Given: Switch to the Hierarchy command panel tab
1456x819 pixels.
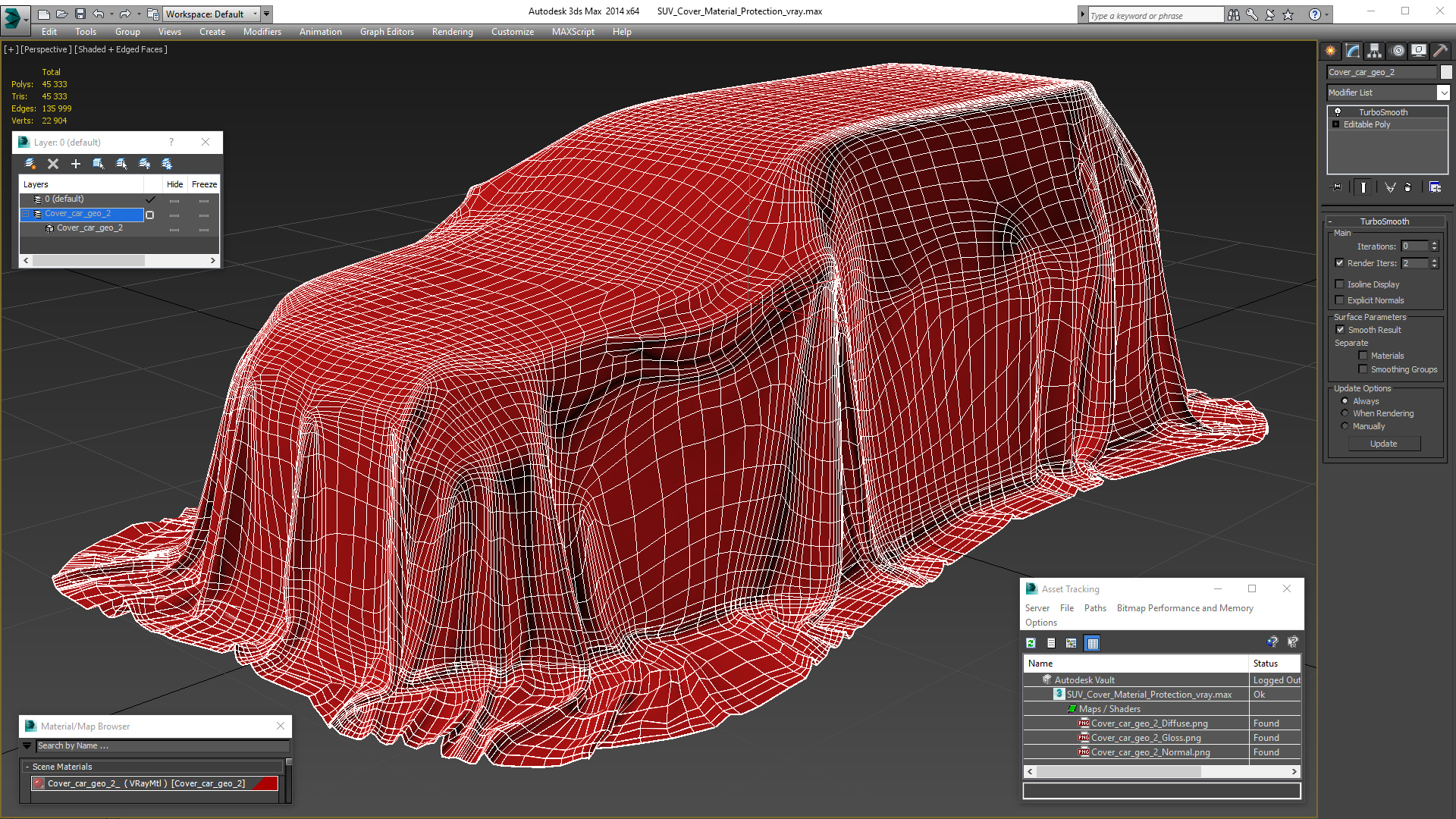Looking at the screenshot, I should pyautogui.click(x=1374, y=51).
